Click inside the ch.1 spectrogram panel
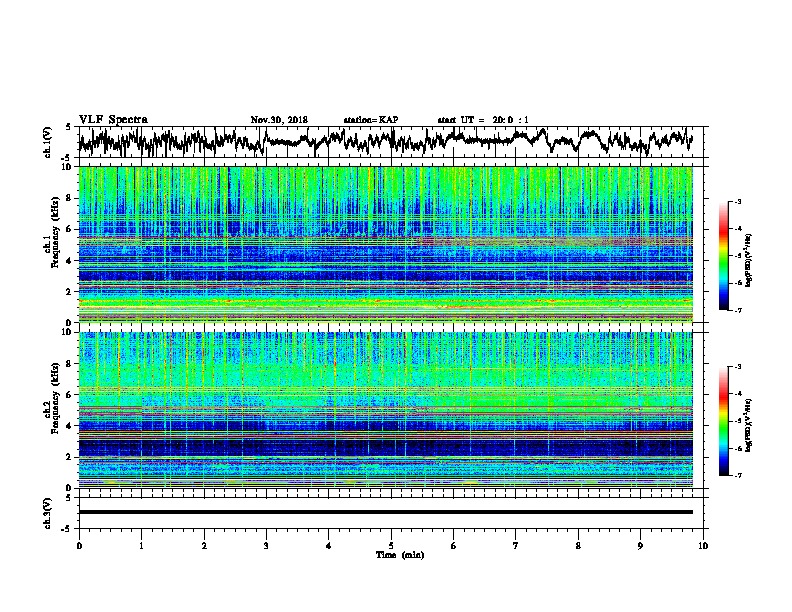The height and width of the screenshot is (612, 792). coord(385,244)
